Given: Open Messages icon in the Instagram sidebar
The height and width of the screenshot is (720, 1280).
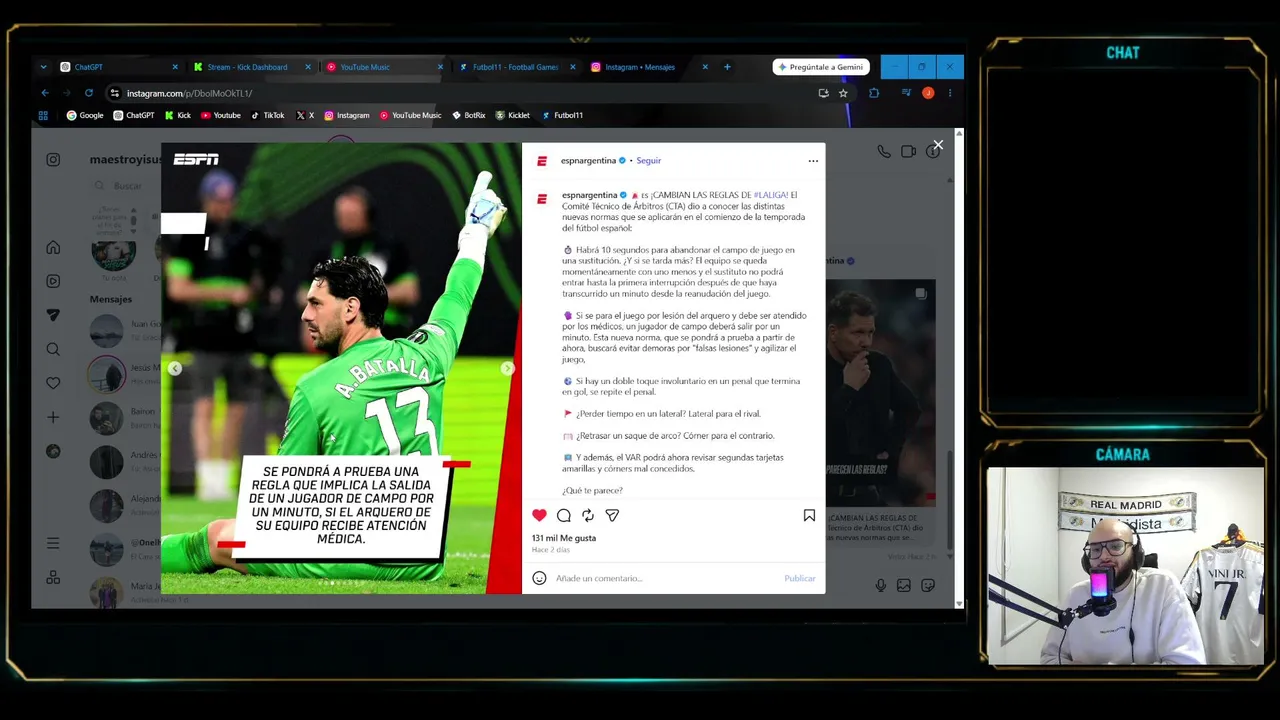Looking at the screenshot, I should click(x=53, y=315).
